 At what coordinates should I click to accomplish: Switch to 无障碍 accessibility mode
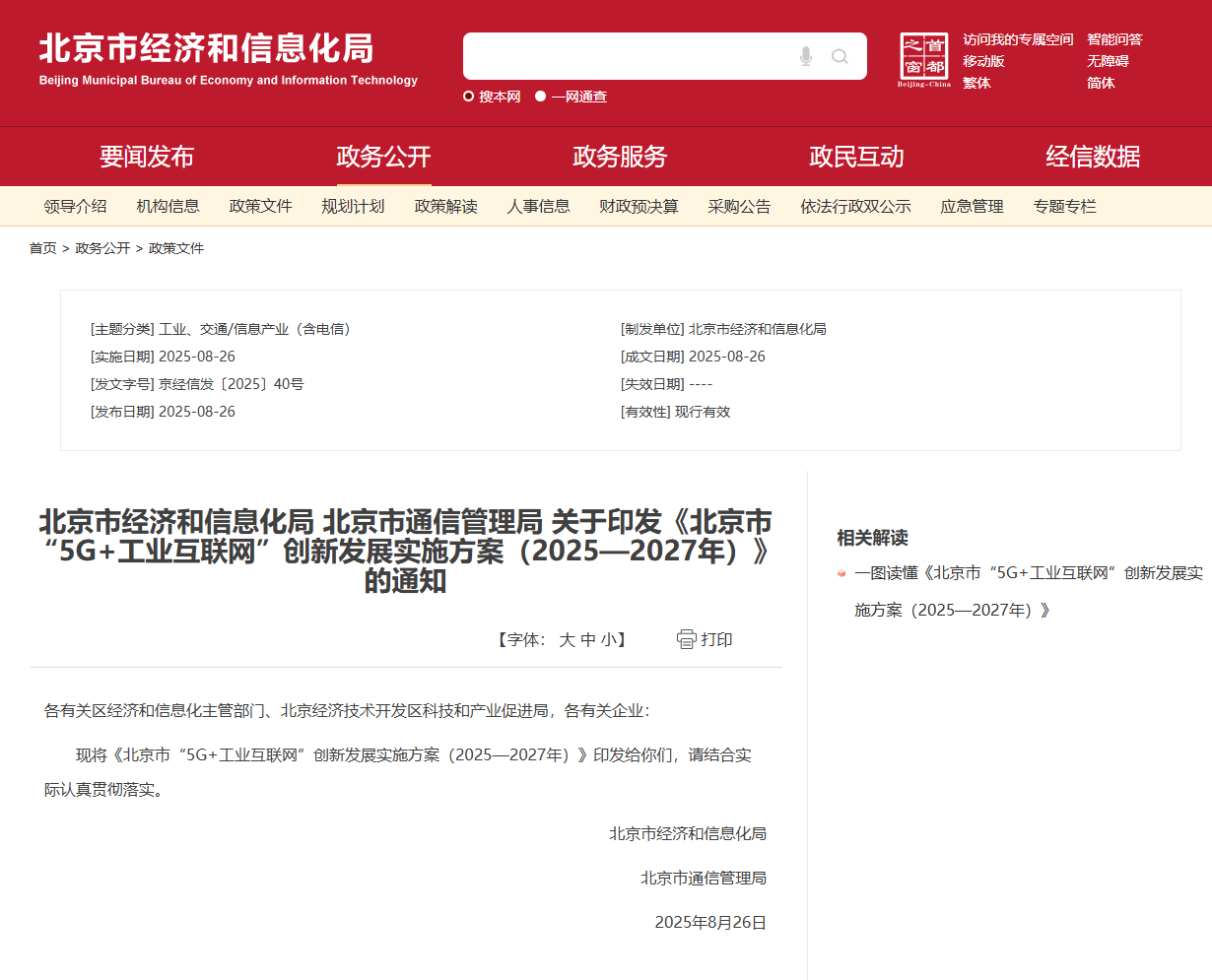1108,61
